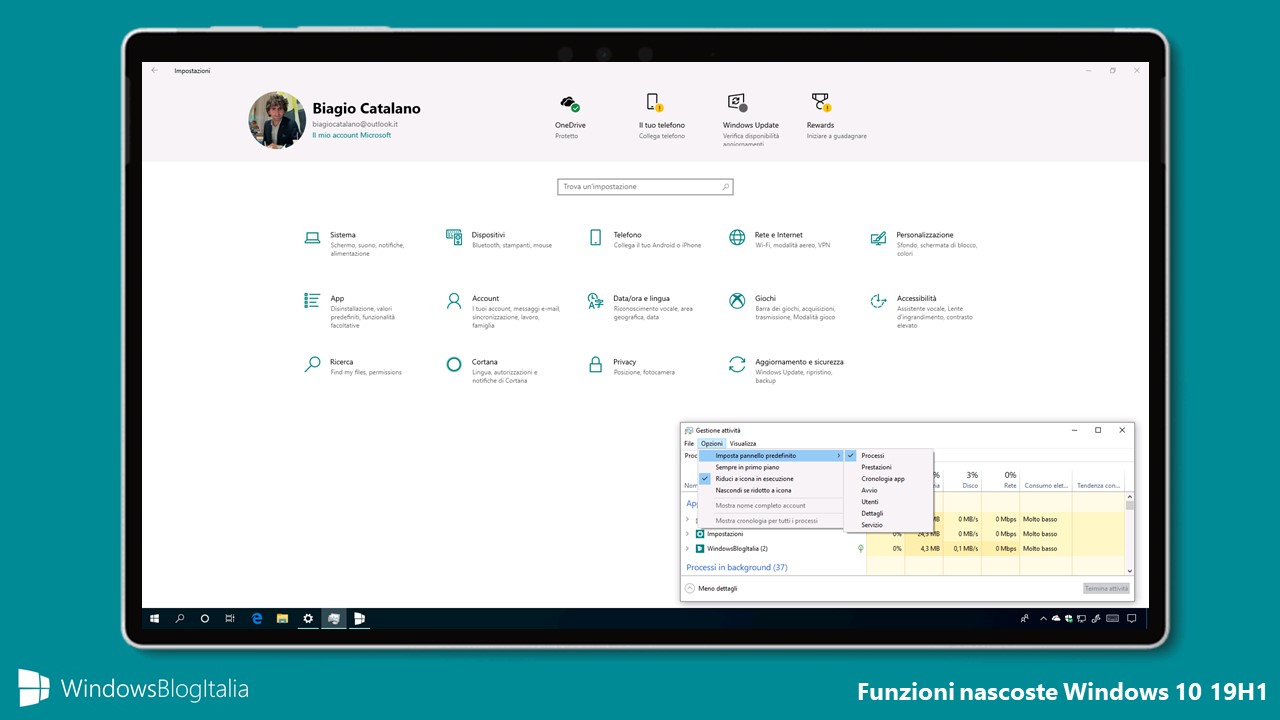Click Mostra cronologia per tutti i processi
1280x720 pixels.
tap(771, 521)
